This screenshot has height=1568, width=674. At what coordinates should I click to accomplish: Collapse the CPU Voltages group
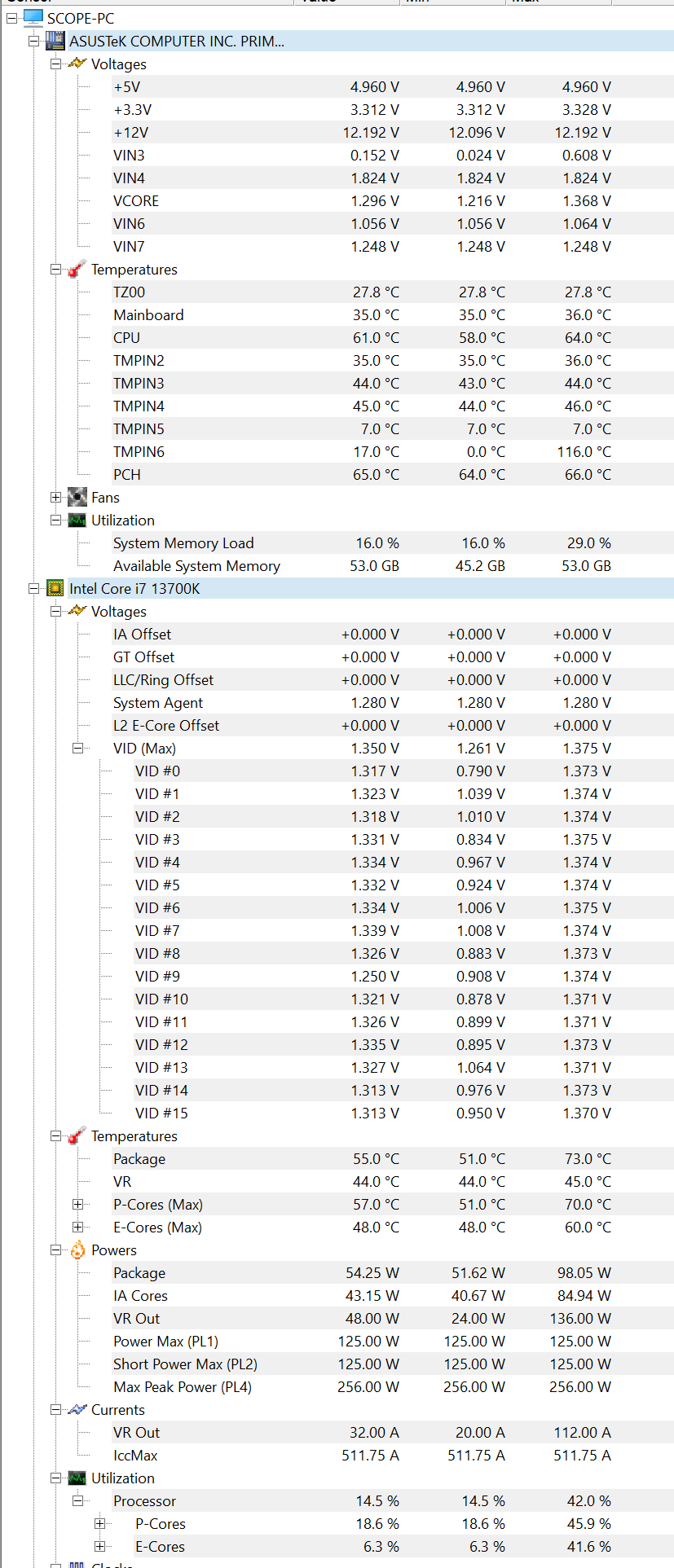[x=55, y=611]
